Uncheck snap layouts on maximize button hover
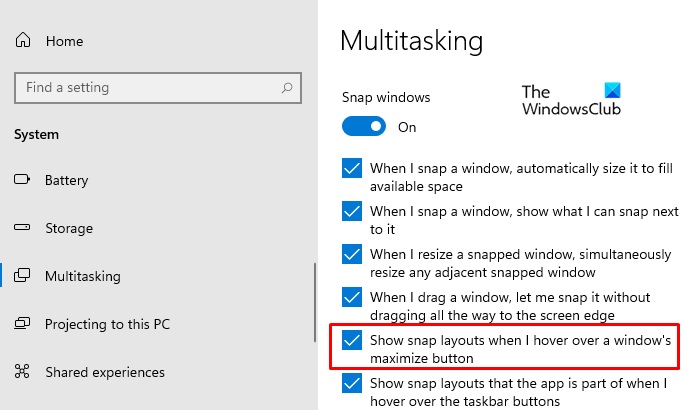 [x=352, y=340]
